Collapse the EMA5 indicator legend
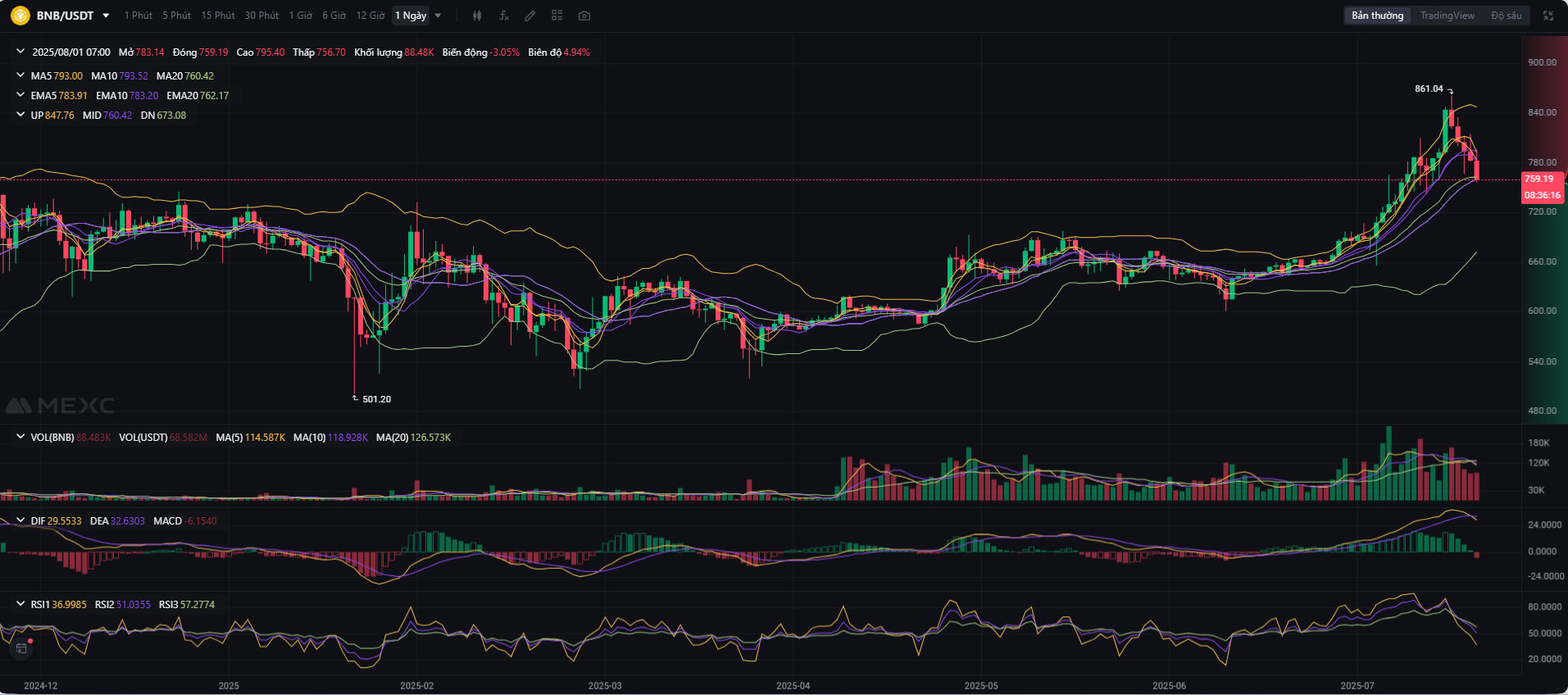 (20, 95)
